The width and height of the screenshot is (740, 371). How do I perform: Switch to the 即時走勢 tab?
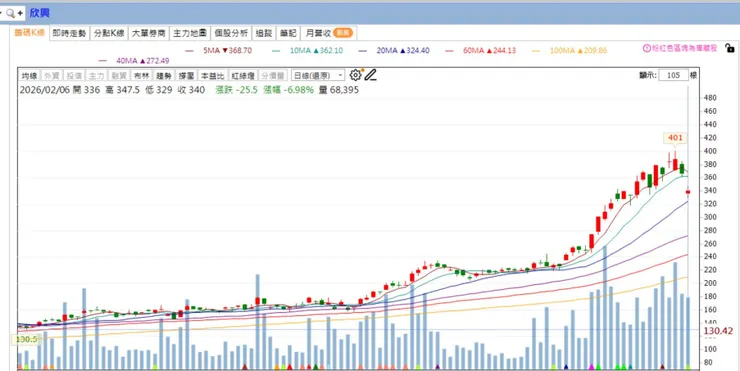point(69,33)
